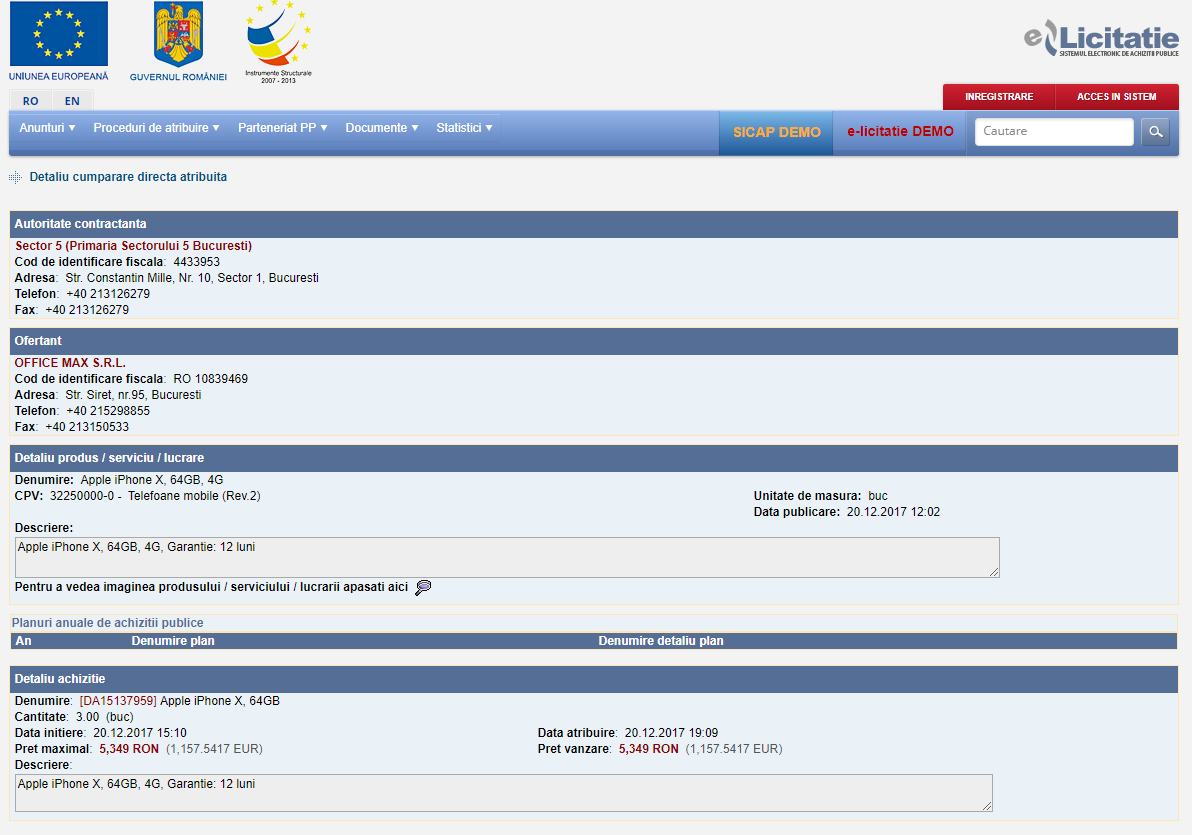Open the Documente dropdown menu
This screenshot has height=835, width=1192.
(382, 128)
